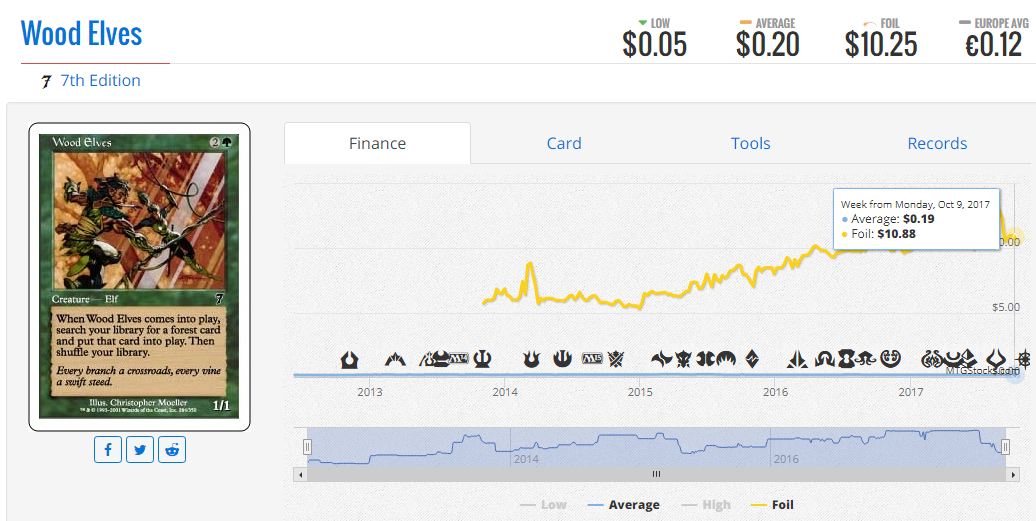Click the $0.05 low price value
Image resolution: width=1036 pixels, height=521 pixels.
(x=655, y=44)
